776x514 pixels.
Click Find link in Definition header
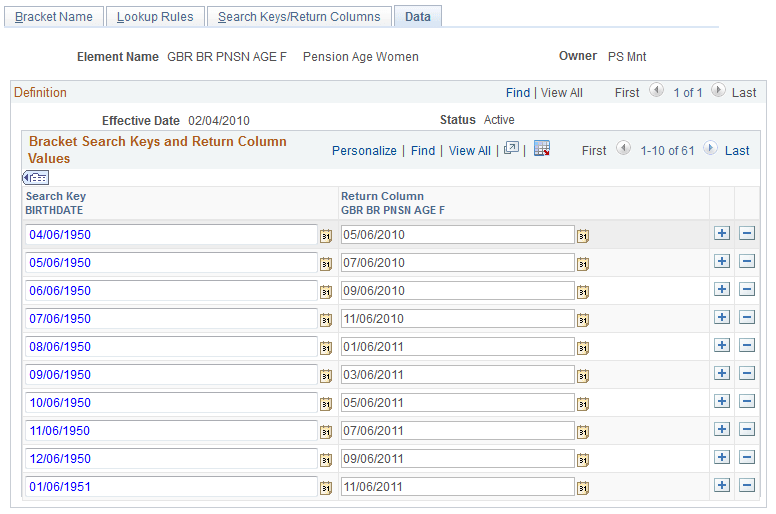518,93
